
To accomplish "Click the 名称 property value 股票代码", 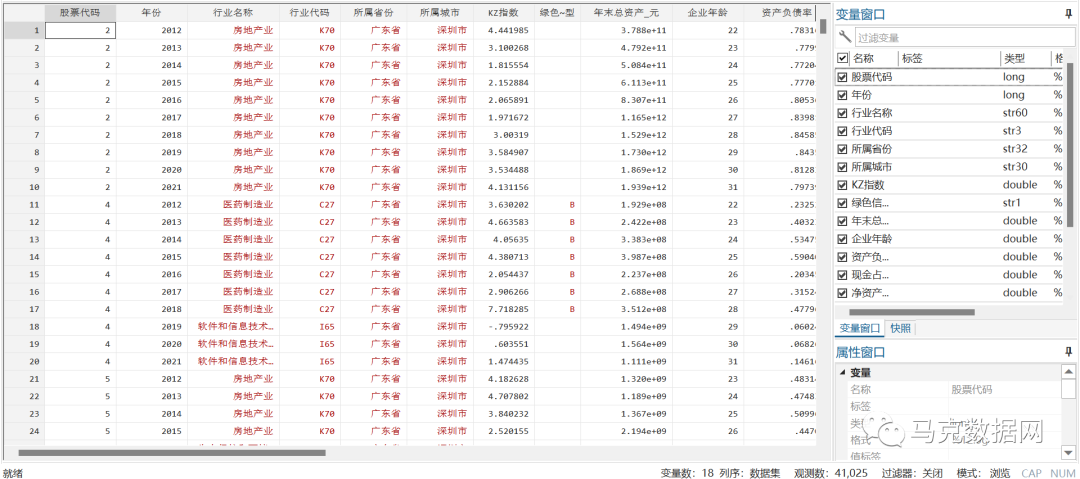I will pos(972,389).
